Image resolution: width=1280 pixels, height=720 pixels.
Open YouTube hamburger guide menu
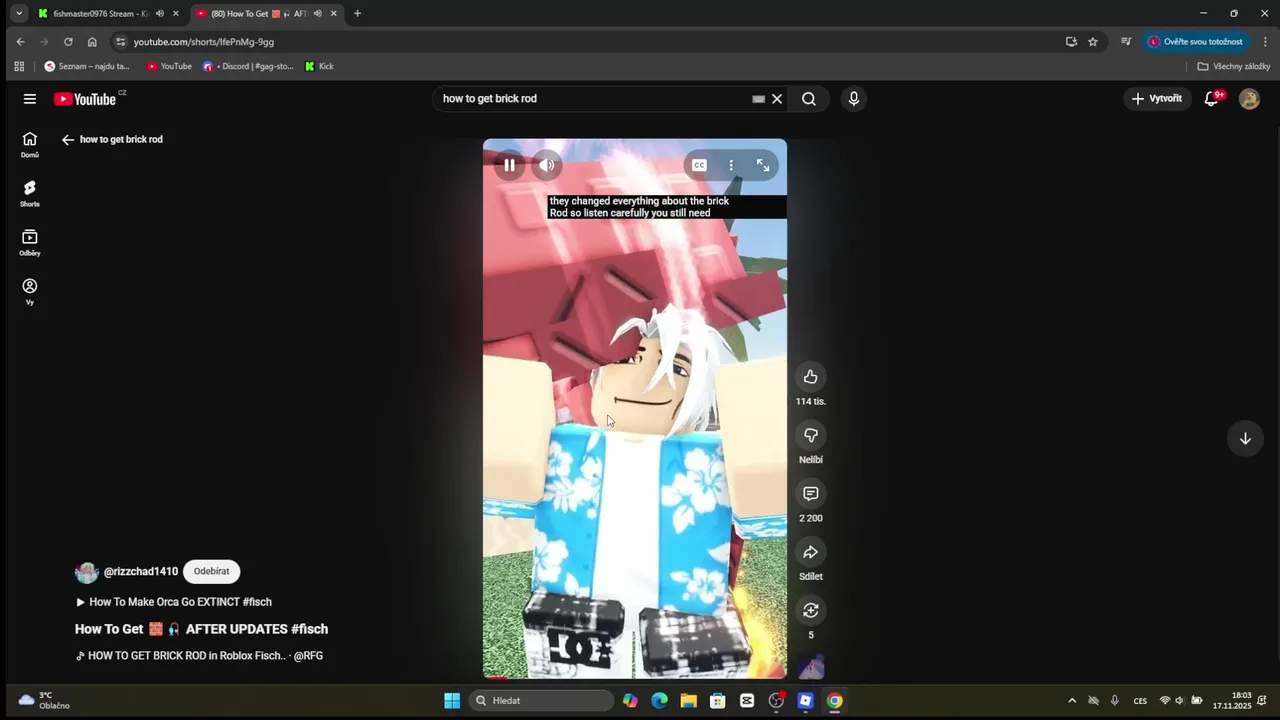[30, 99]
